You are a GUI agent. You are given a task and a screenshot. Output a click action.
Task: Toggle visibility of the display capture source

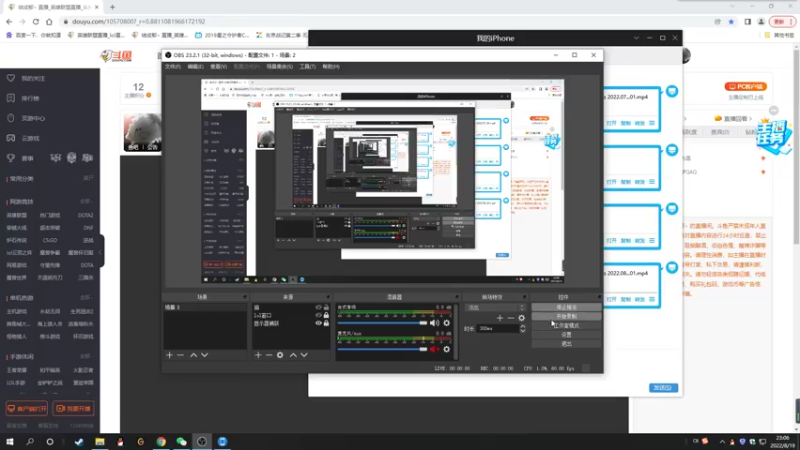point(318,323)
